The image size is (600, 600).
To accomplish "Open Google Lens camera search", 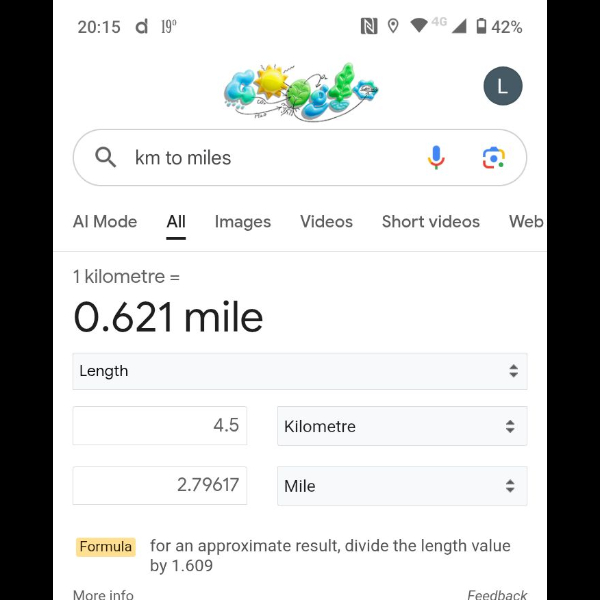I will point(493,157).
